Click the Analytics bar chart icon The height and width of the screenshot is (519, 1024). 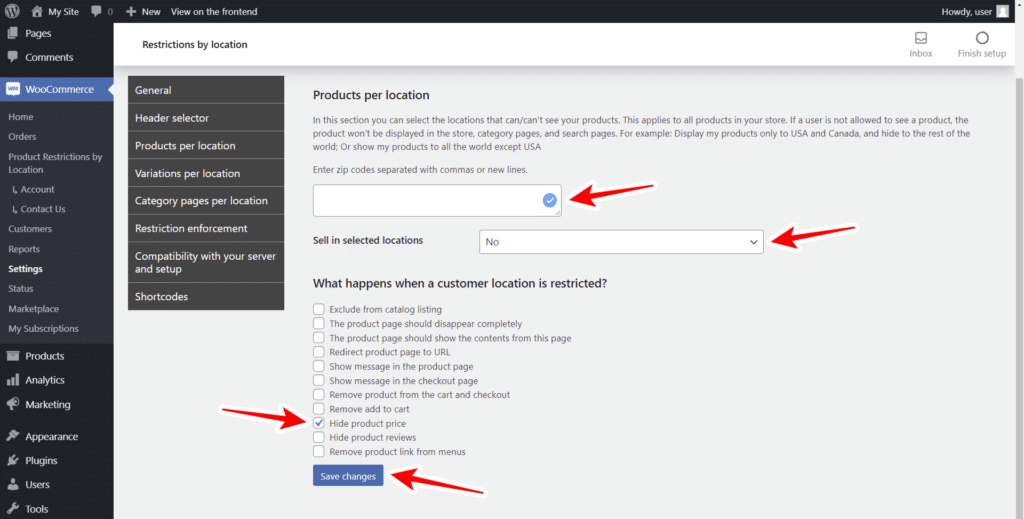coord(13,380)
